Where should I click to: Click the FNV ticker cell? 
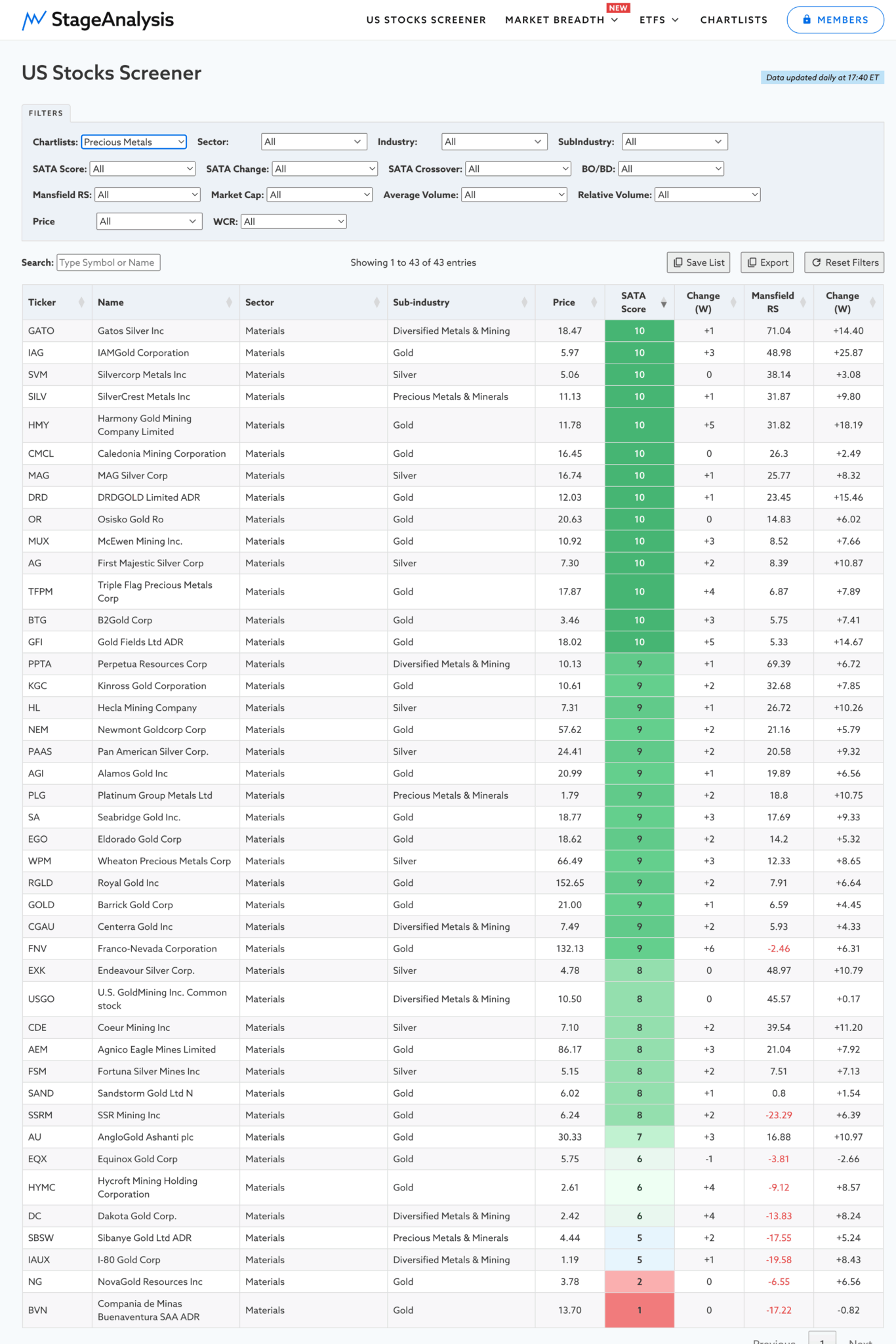click(x=57, y=949)
